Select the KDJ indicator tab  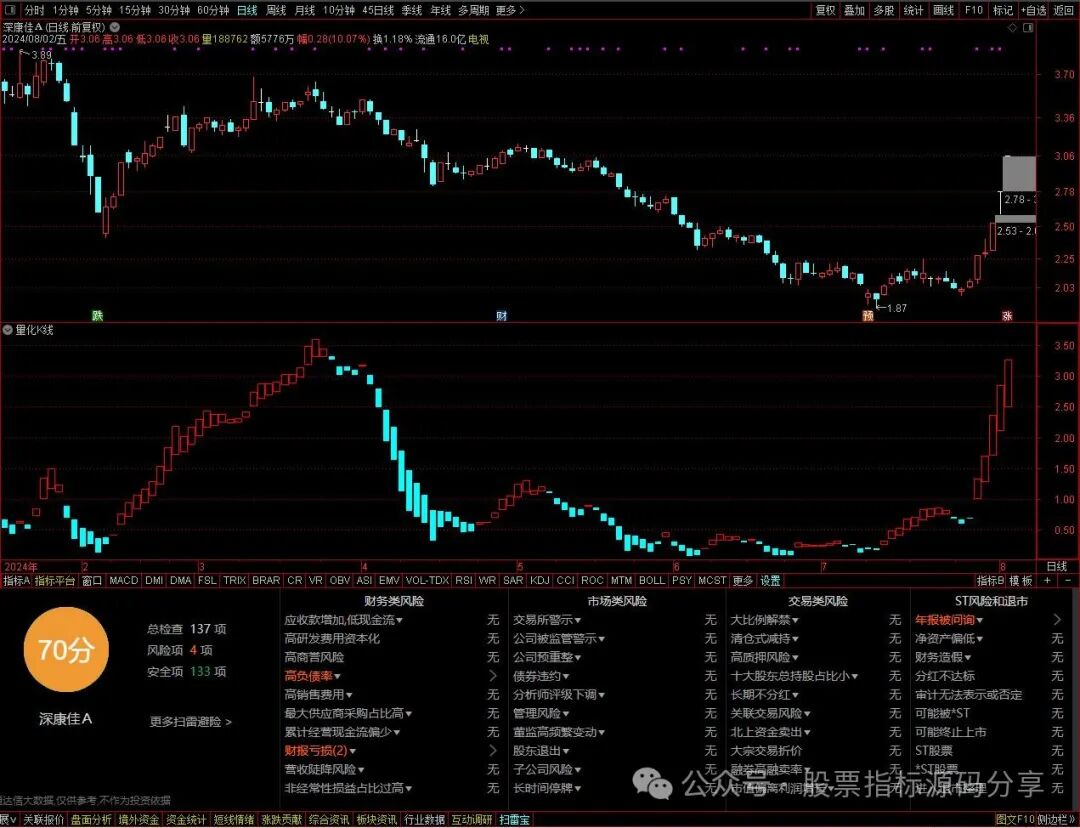tap(540, 581)
